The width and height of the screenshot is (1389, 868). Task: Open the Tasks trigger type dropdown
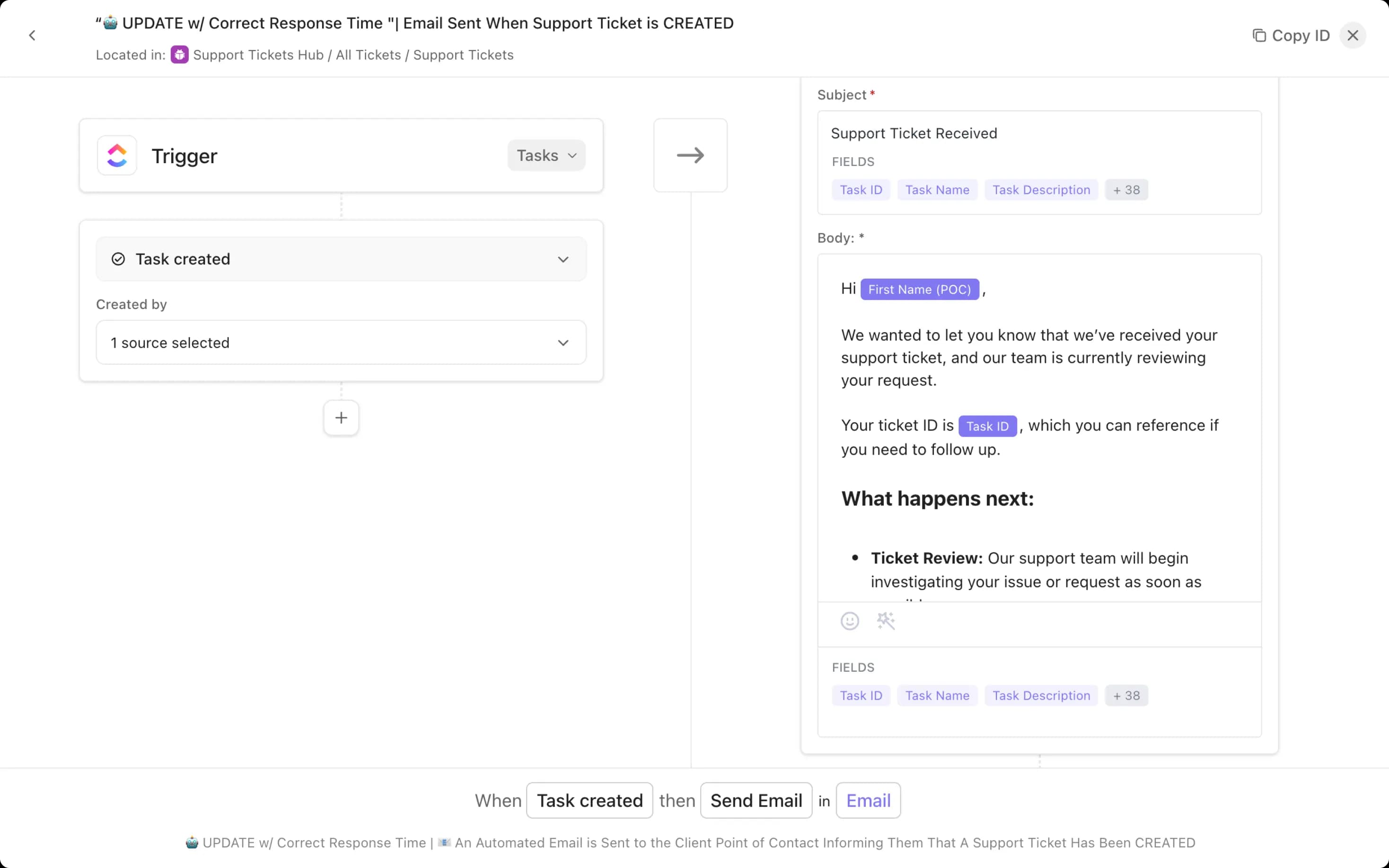(x=546, y=155)
